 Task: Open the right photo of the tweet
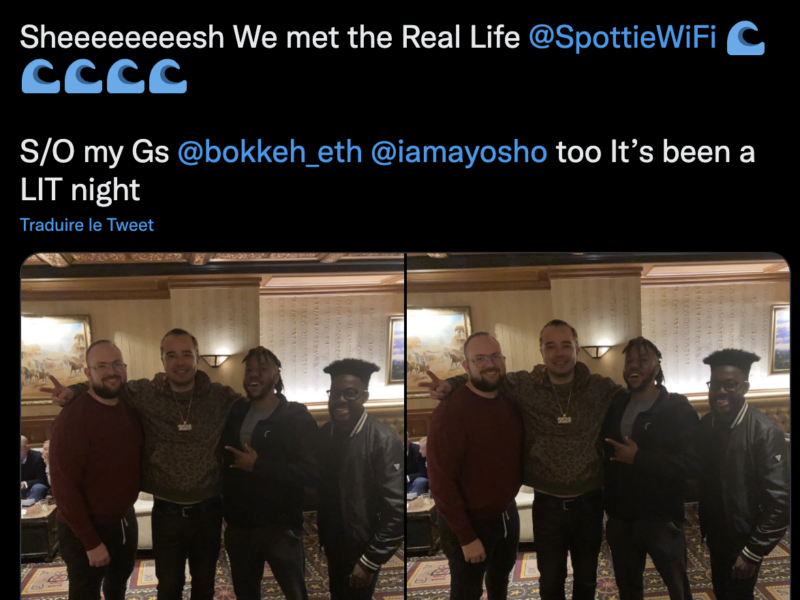tap(598, 426)
